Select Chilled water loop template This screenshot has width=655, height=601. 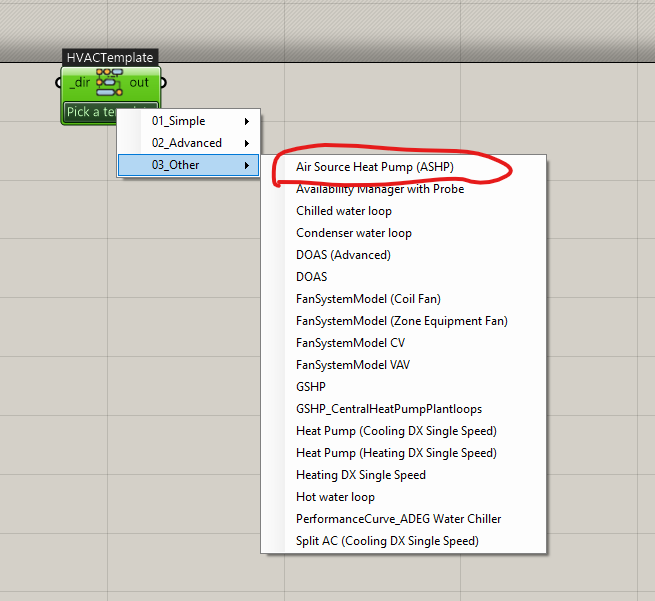tap(344, 211)
